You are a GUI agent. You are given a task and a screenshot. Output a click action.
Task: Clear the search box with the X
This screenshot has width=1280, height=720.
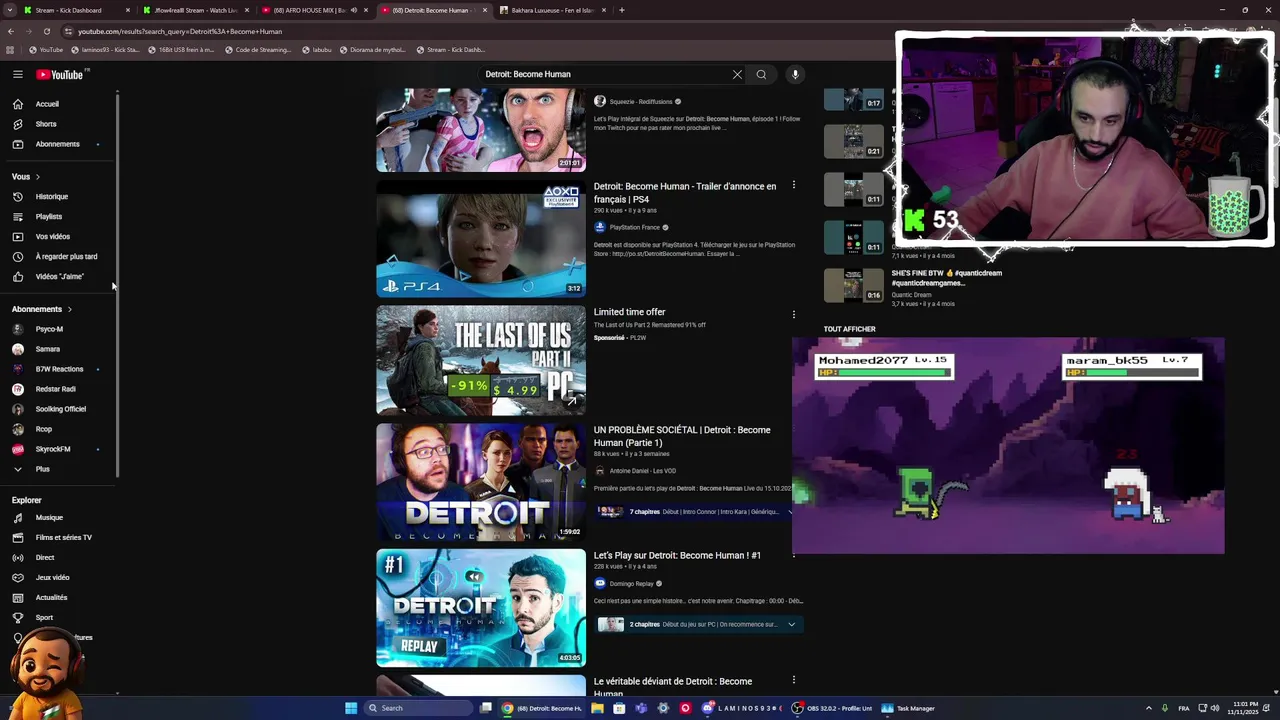point(737,74)
